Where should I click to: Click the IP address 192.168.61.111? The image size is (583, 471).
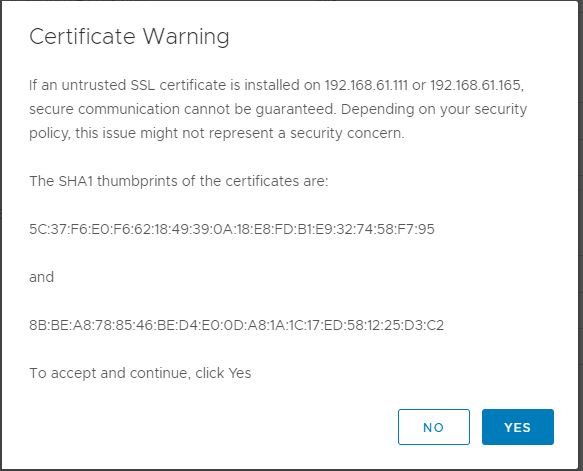tap(366, 85)
